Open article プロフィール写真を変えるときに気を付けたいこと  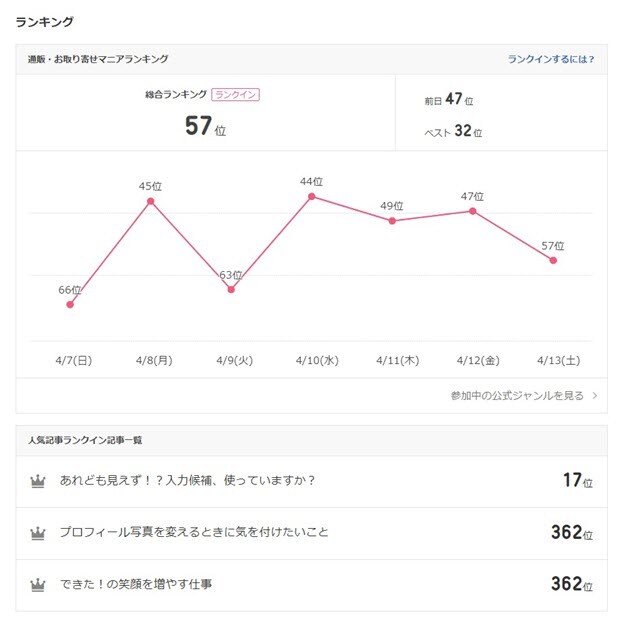click(194, 533)
